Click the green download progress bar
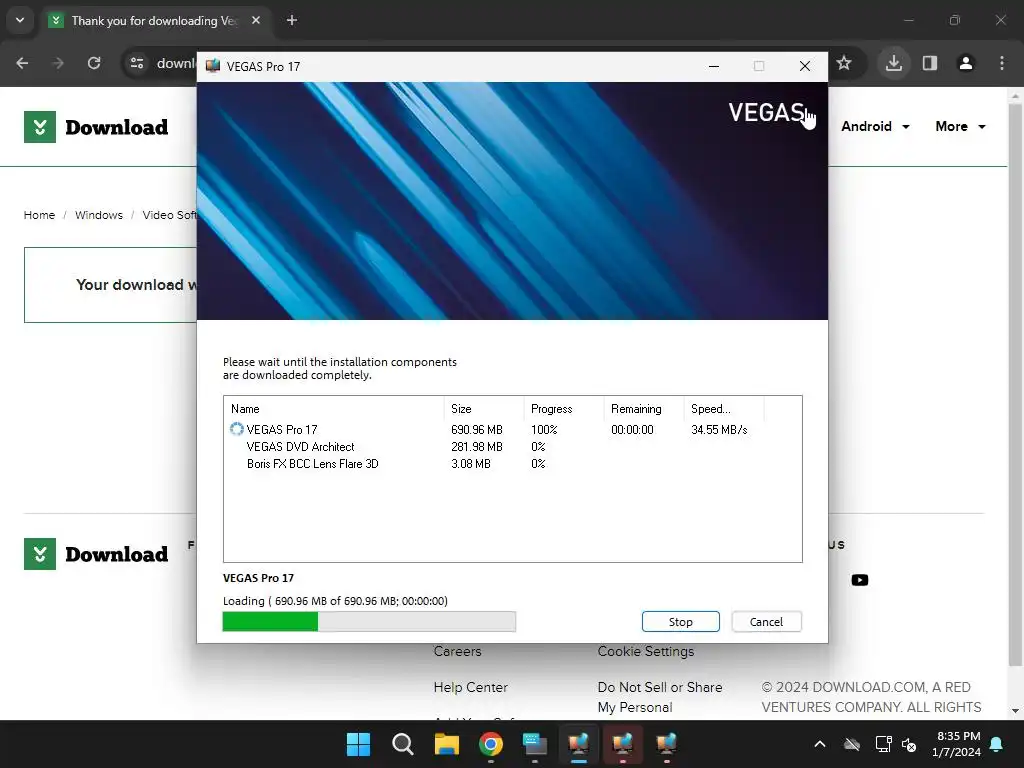The height and width of the screenshot is (768, 1024). tap(369, 622)
